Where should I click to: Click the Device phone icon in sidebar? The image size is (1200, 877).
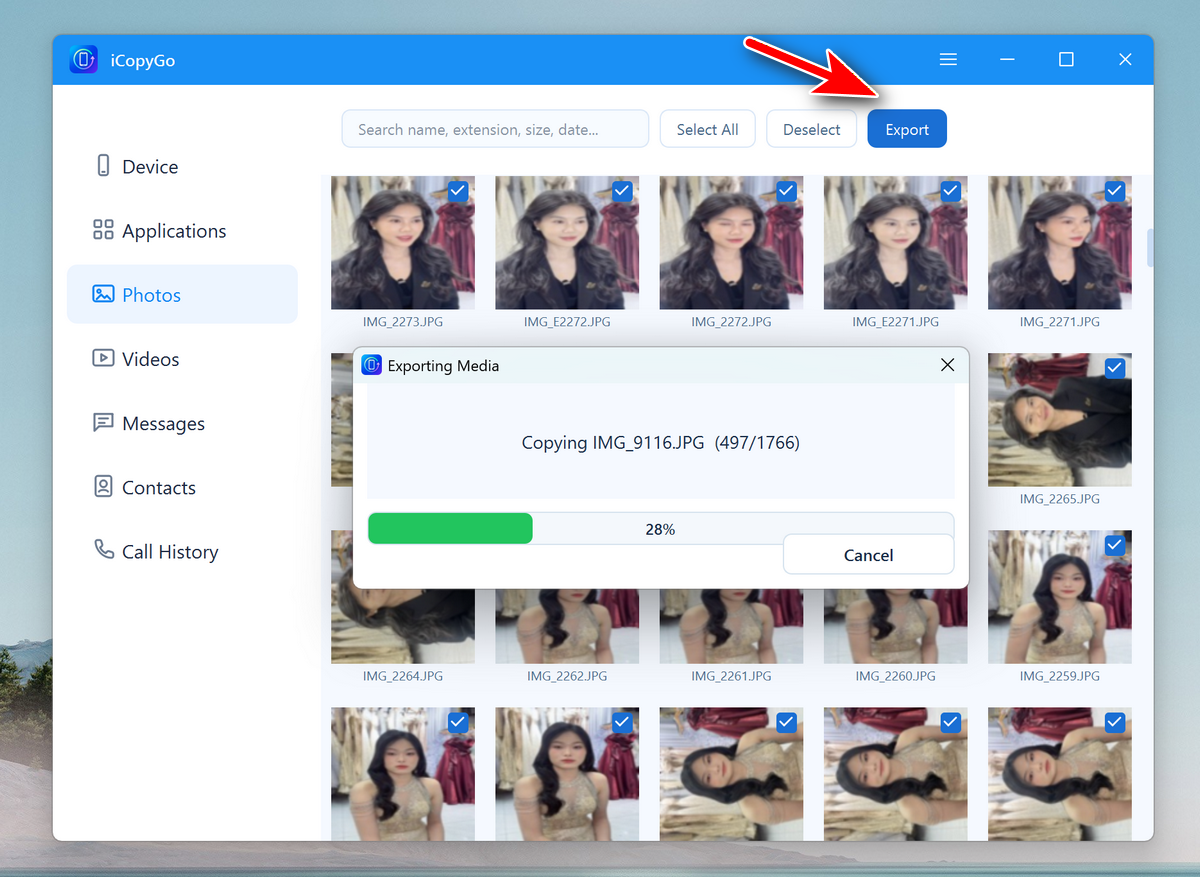pos(103,166)
